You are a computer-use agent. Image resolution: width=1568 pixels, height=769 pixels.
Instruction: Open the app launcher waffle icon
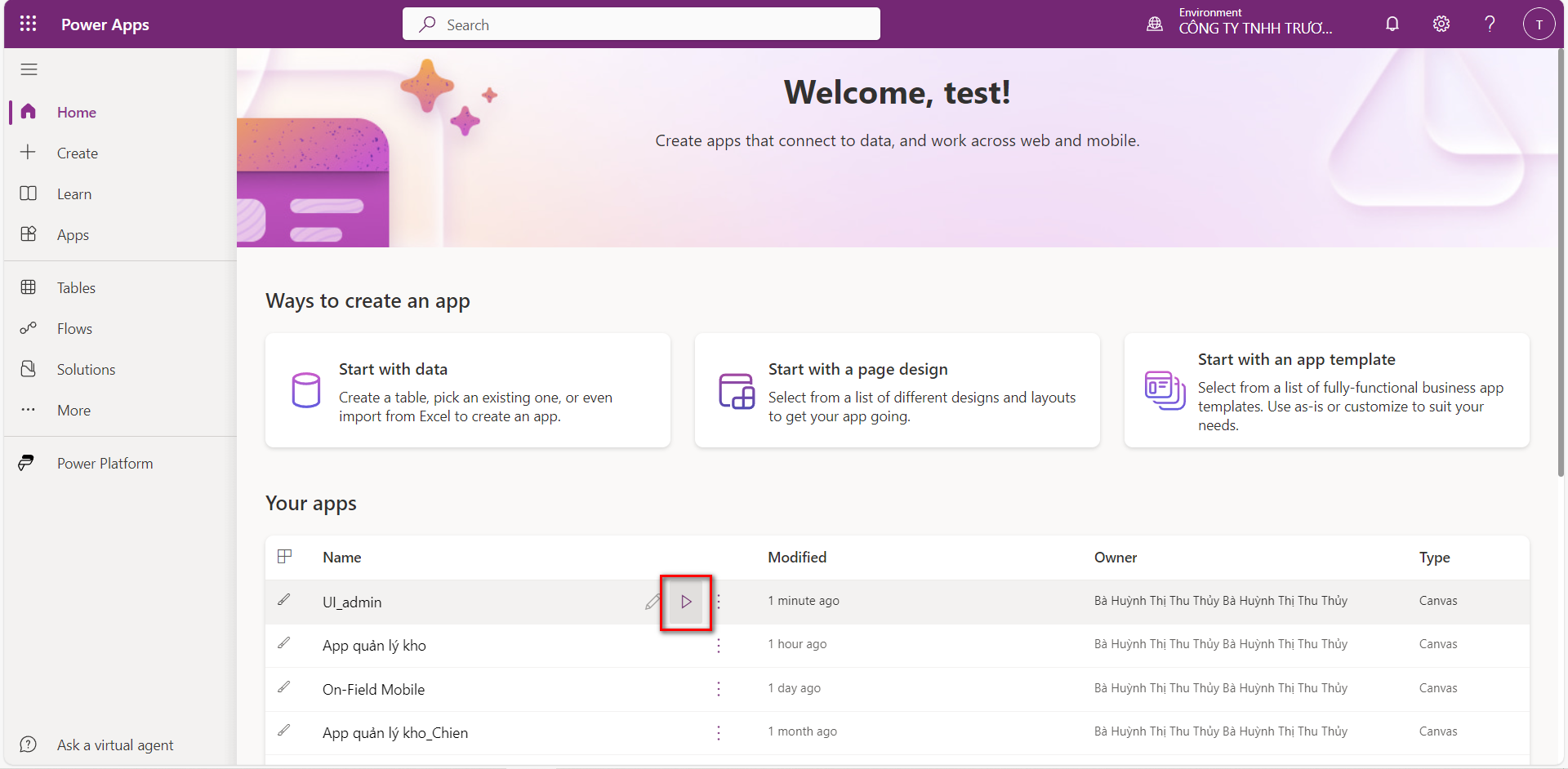[28, 24]
